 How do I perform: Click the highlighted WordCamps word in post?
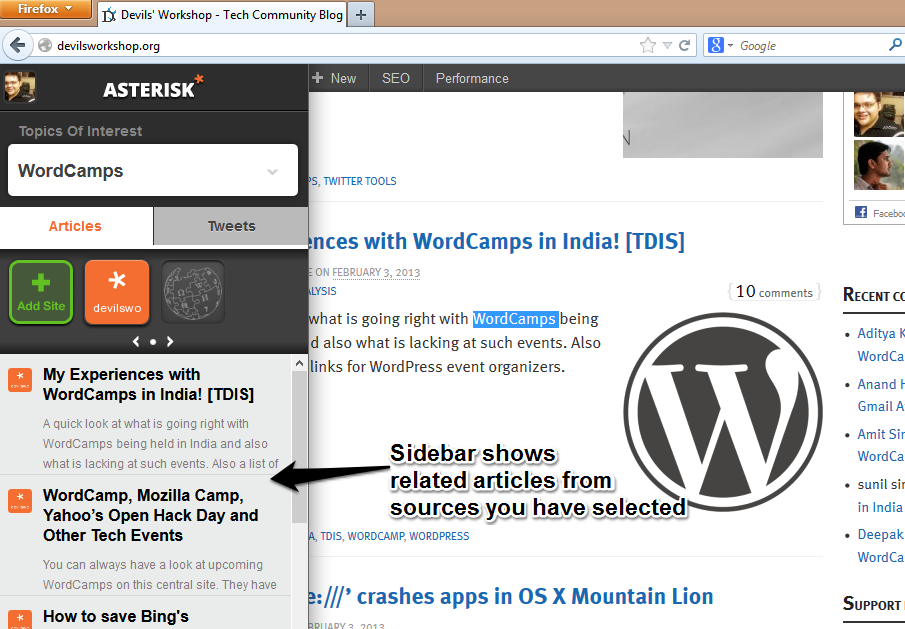[x=515, y=319]
